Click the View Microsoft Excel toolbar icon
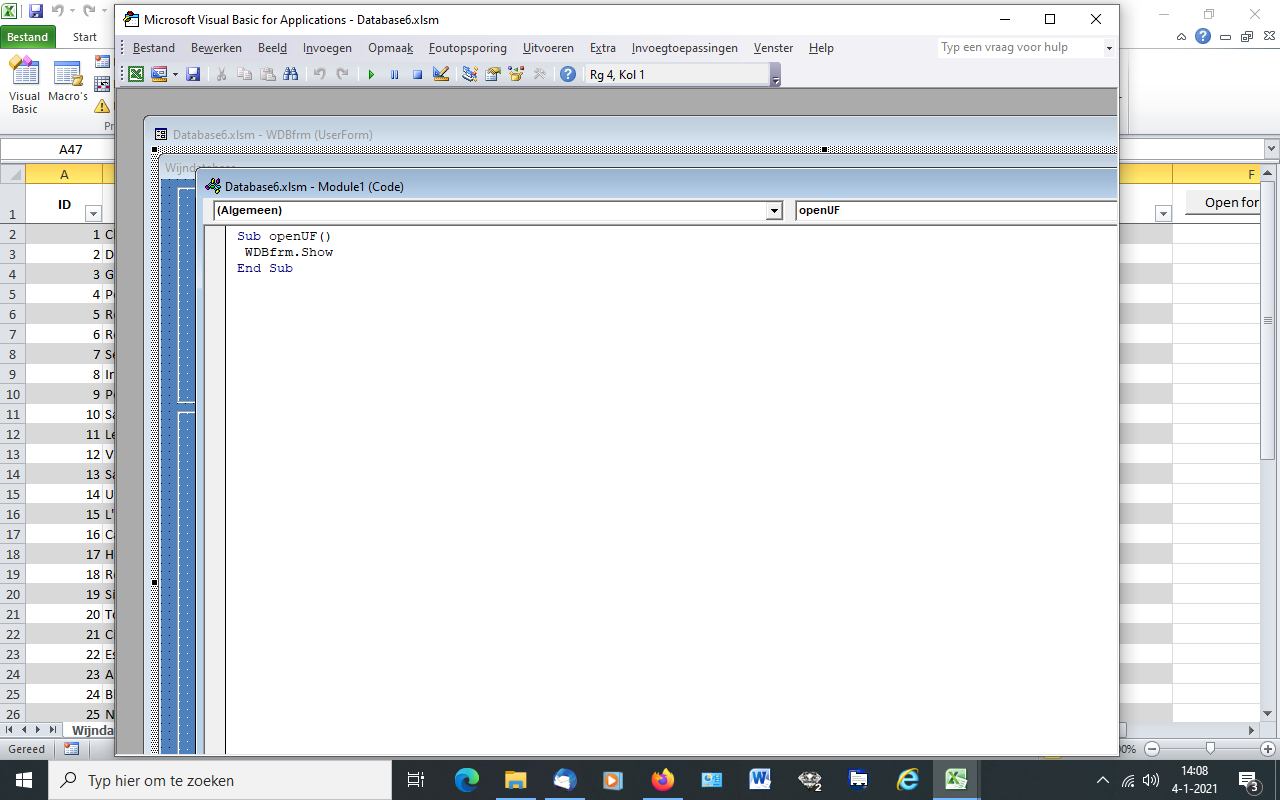The width and height of the screenshot is (1280, 800). click(x=136, y=74)
